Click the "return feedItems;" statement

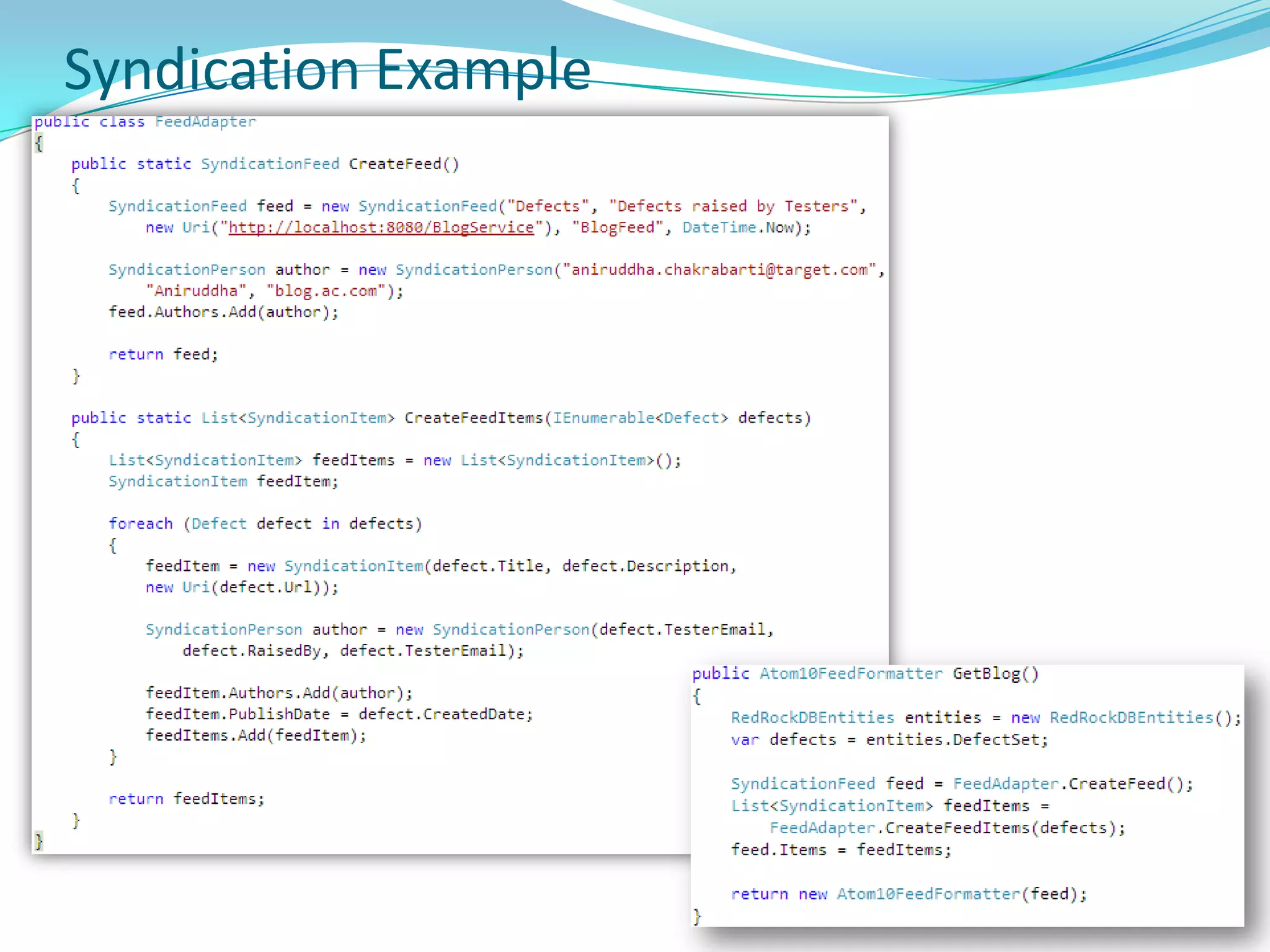pyautogui.click(x=186, y=799)
